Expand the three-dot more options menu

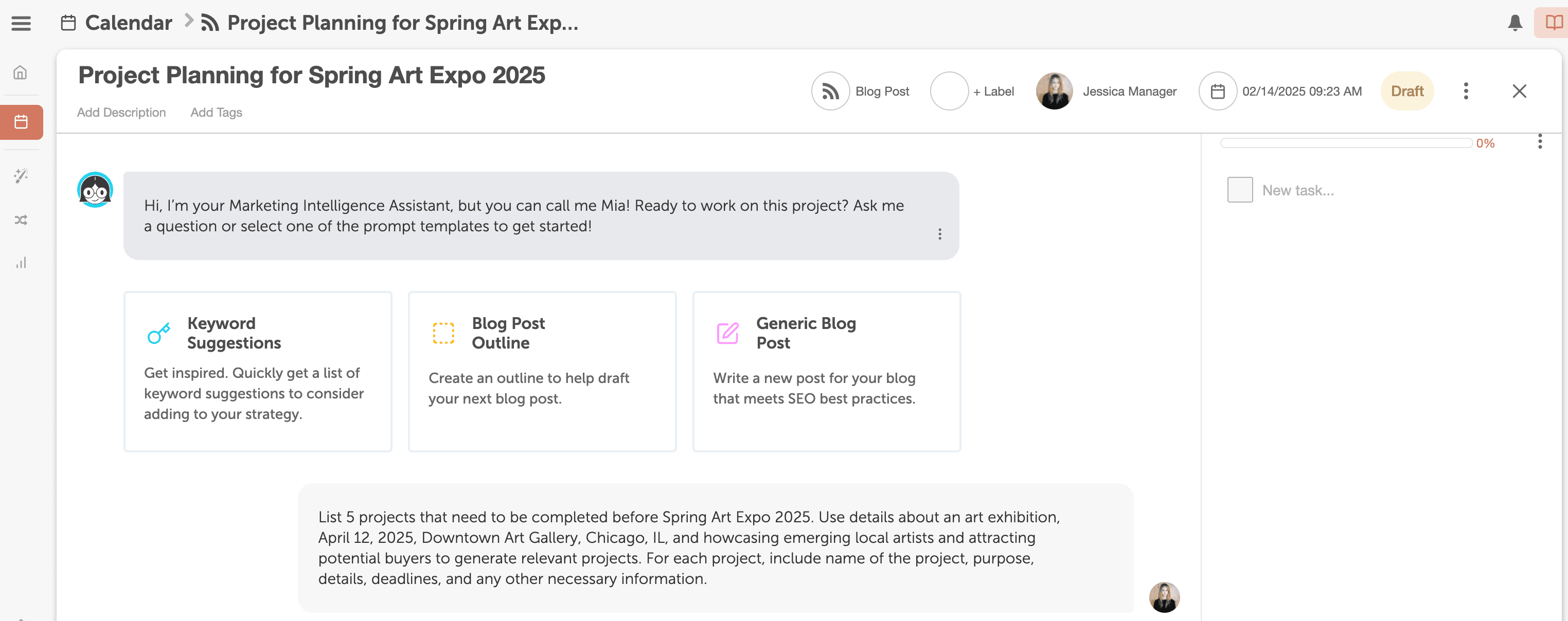(x=1466, y=91)
